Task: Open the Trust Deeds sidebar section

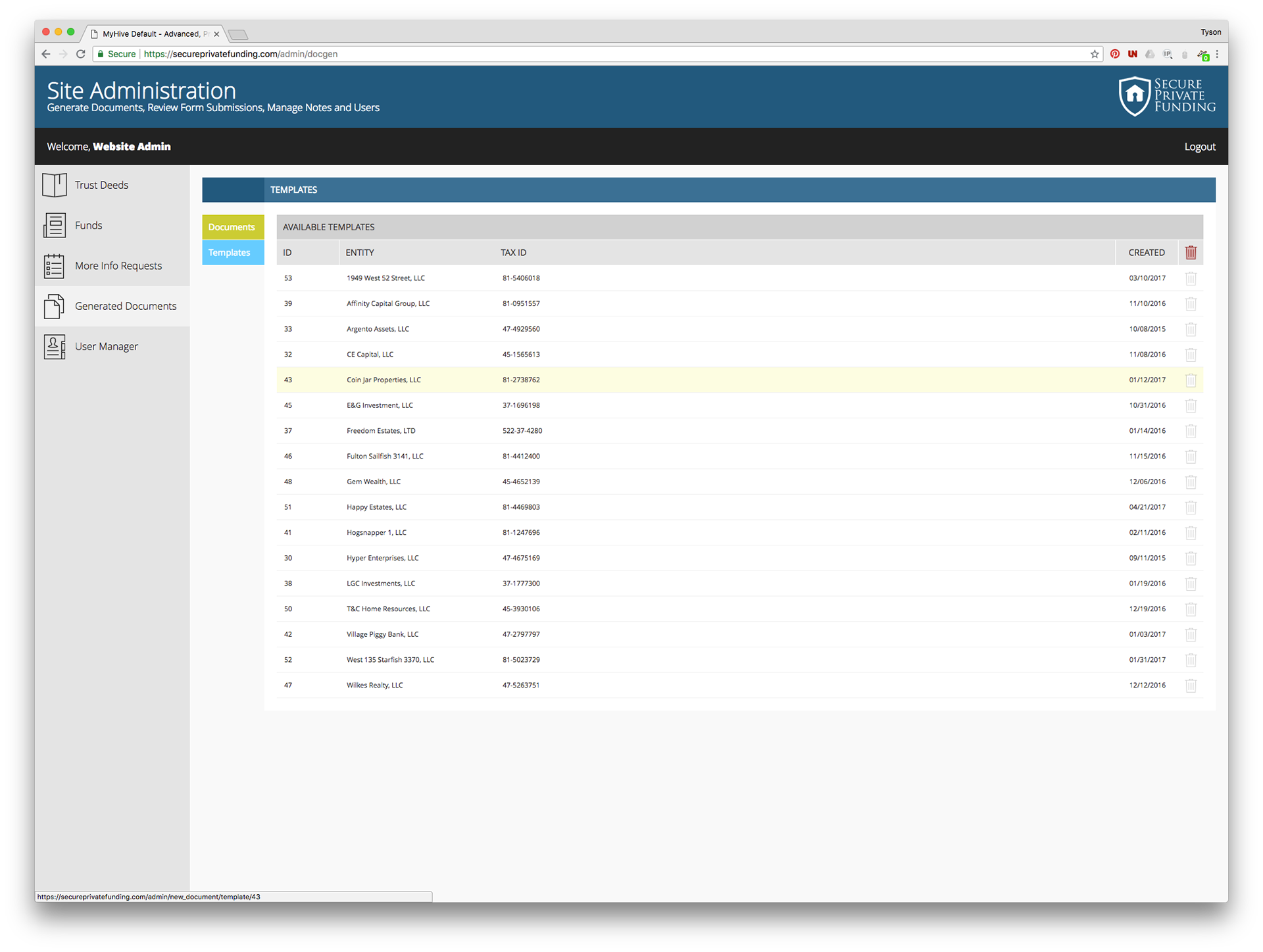Action: [112, 185]
